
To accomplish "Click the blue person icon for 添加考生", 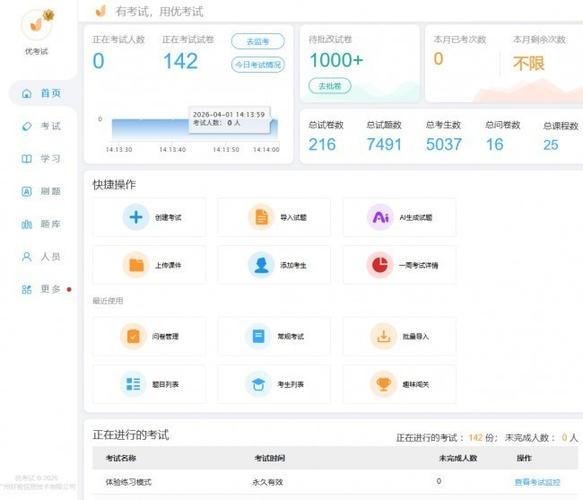I will (261, 265).
